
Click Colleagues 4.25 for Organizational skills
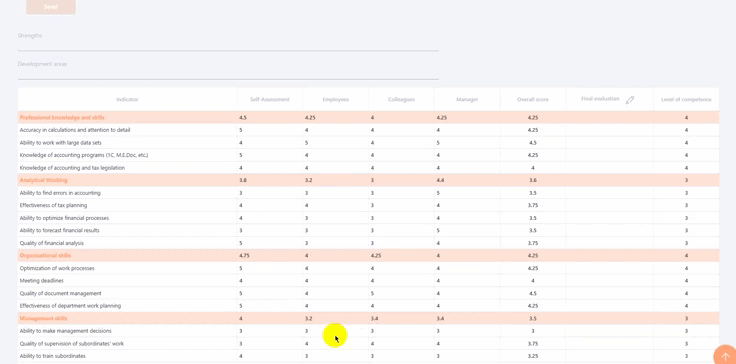[x=376, y=256]
